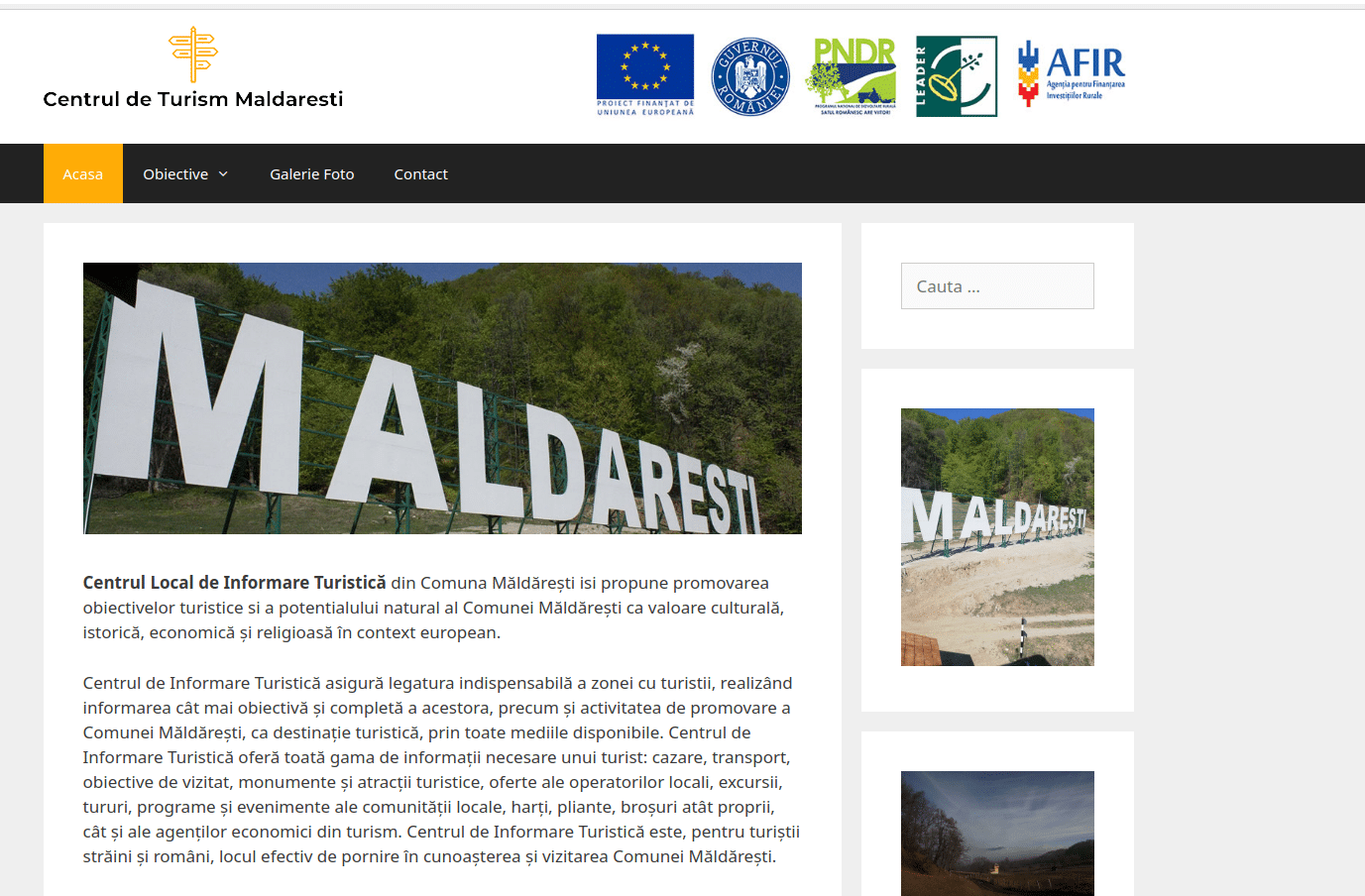Open the sidebar sunset landscape photo

[x=996, y=833]
